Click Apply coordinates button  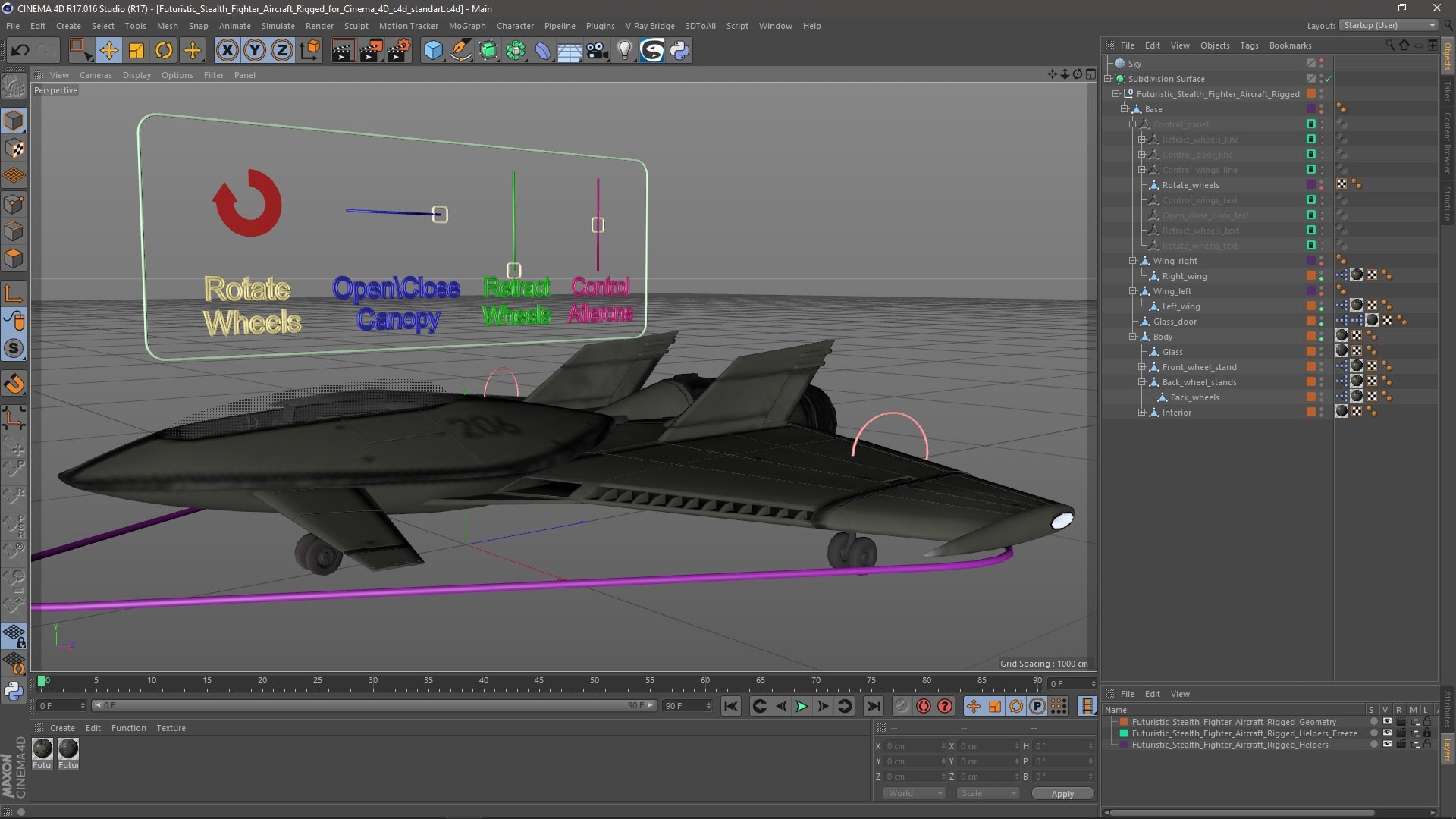click(x=1062, y=793)
